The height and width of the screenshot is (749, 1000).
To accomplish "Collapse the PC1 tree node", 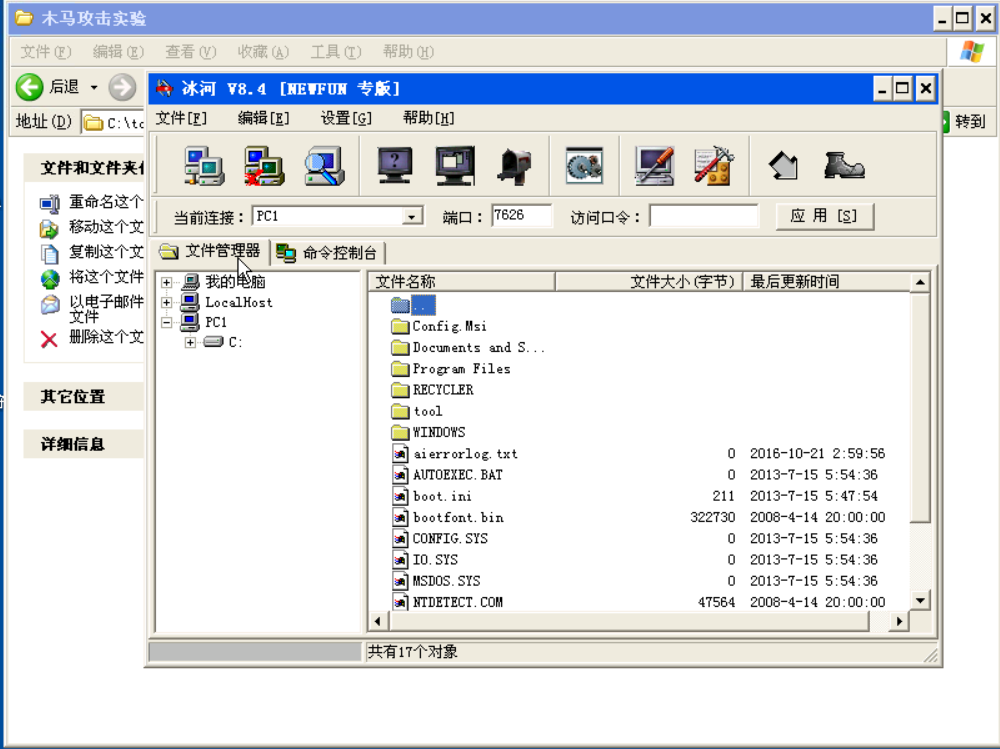I will coord(166,322).
